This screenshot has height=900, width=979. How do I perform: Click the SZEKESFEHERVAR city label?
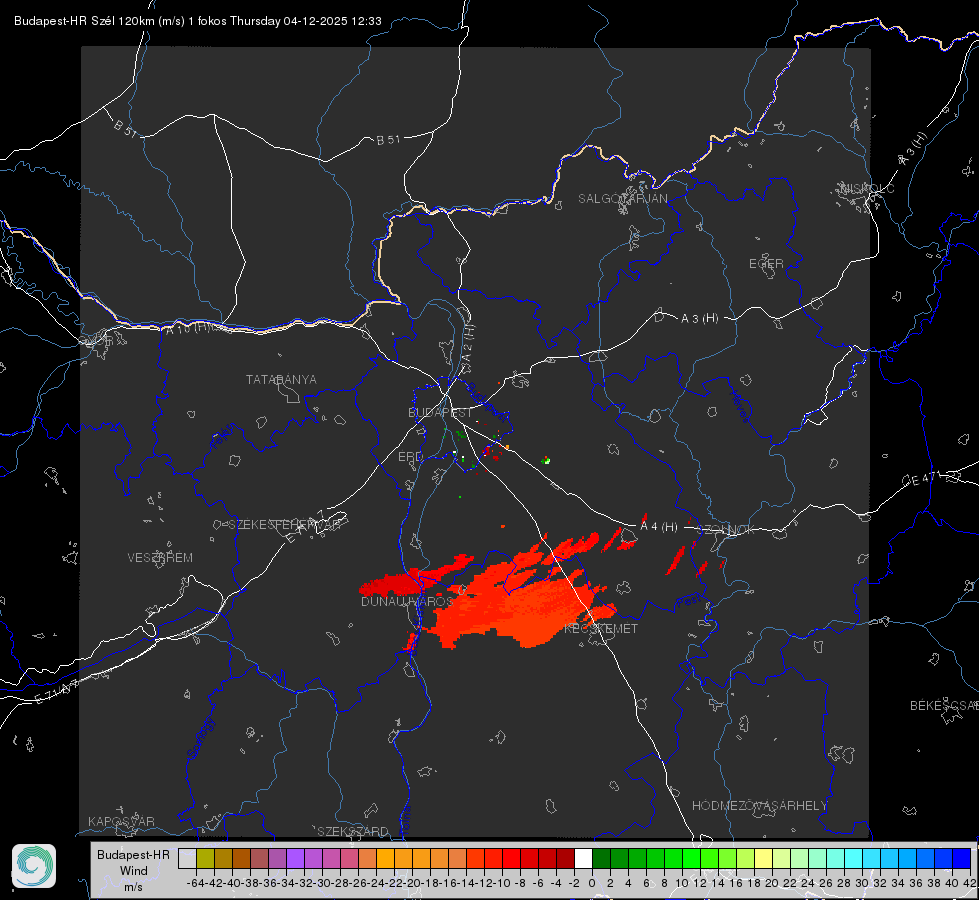click(x=287, y=525)
